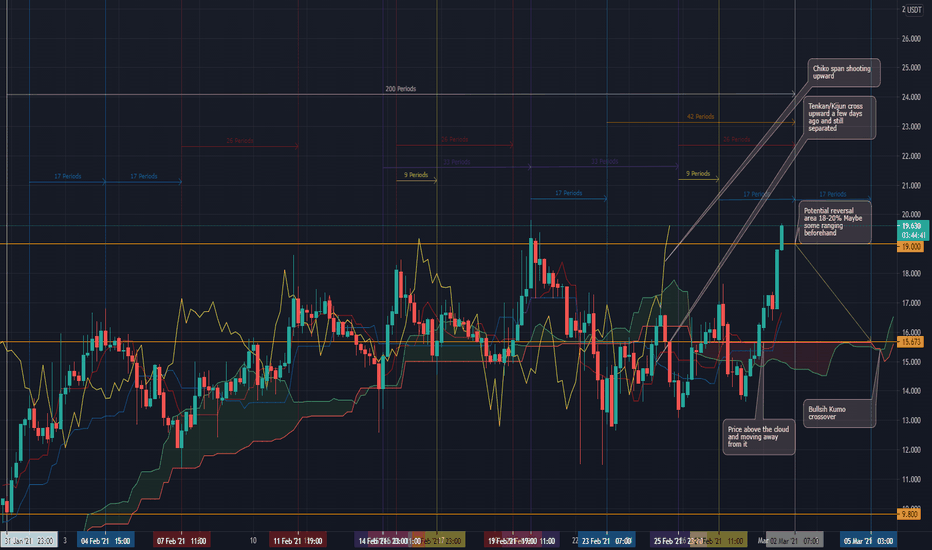Select the "42 Periods" date range label

point(700,117)
